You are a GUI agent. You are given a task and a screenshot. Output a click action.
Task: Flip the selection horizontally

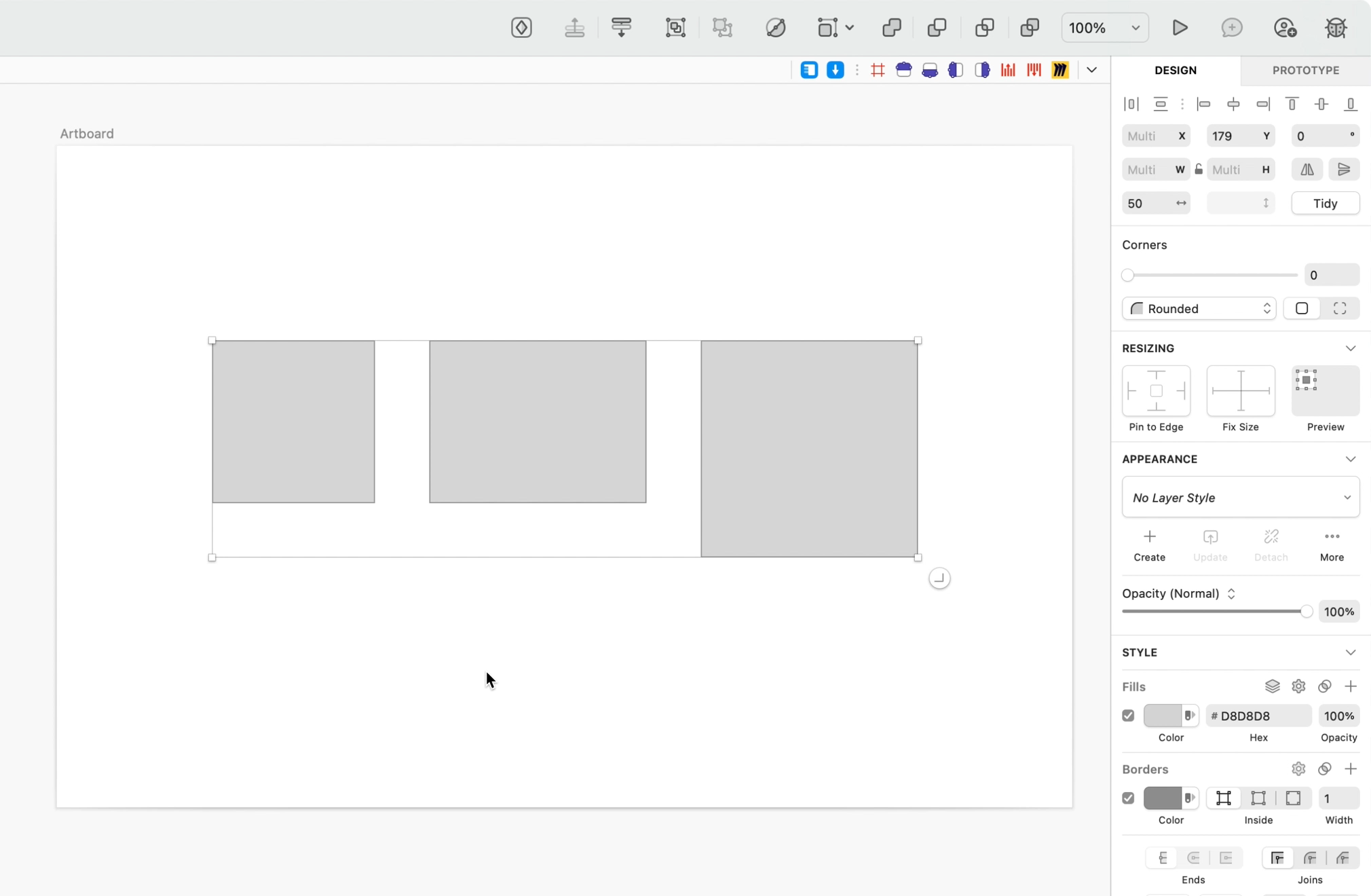(1306, 169)
